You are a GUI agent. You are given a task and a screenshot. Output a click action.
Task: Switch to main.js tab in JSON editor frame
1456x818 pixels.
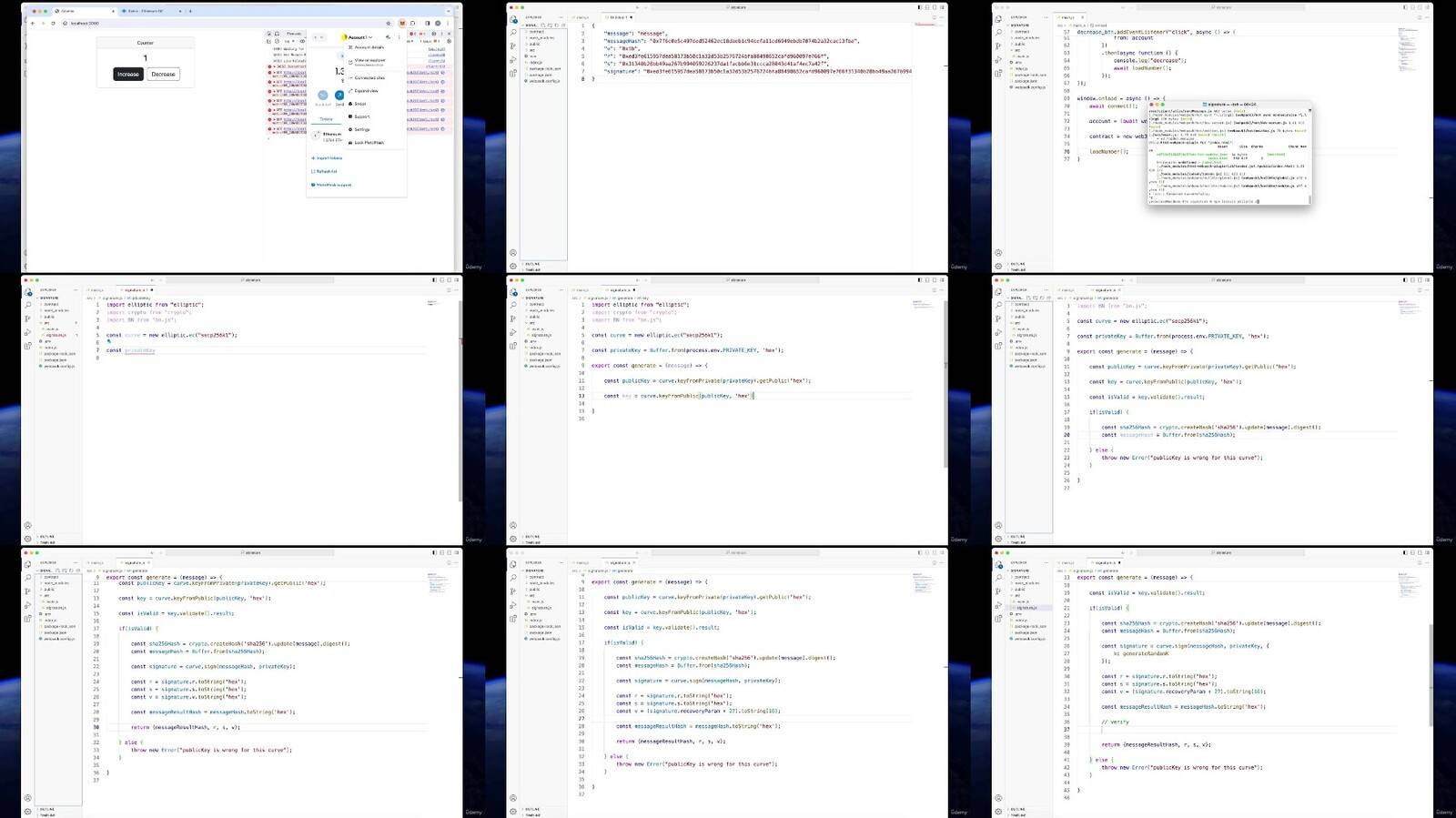click(583, 17)
